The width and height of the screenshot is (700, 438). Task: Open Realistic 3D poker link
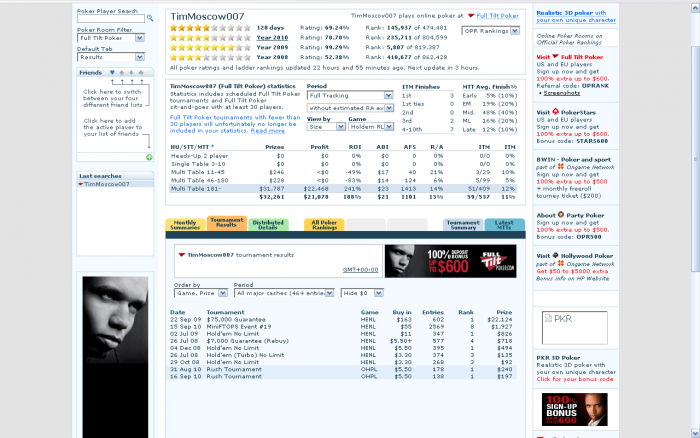pyautogui.click(x=576, y=17)
